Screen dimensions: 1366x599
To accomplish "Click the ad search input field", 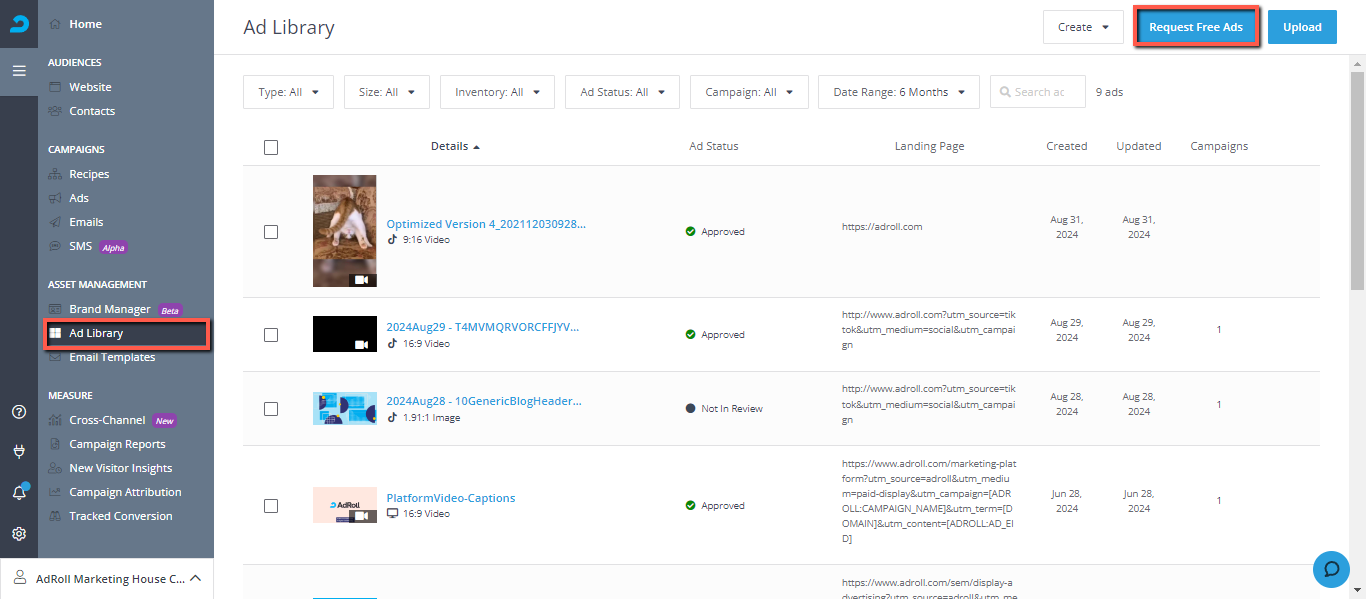I will coord(1038,92).
